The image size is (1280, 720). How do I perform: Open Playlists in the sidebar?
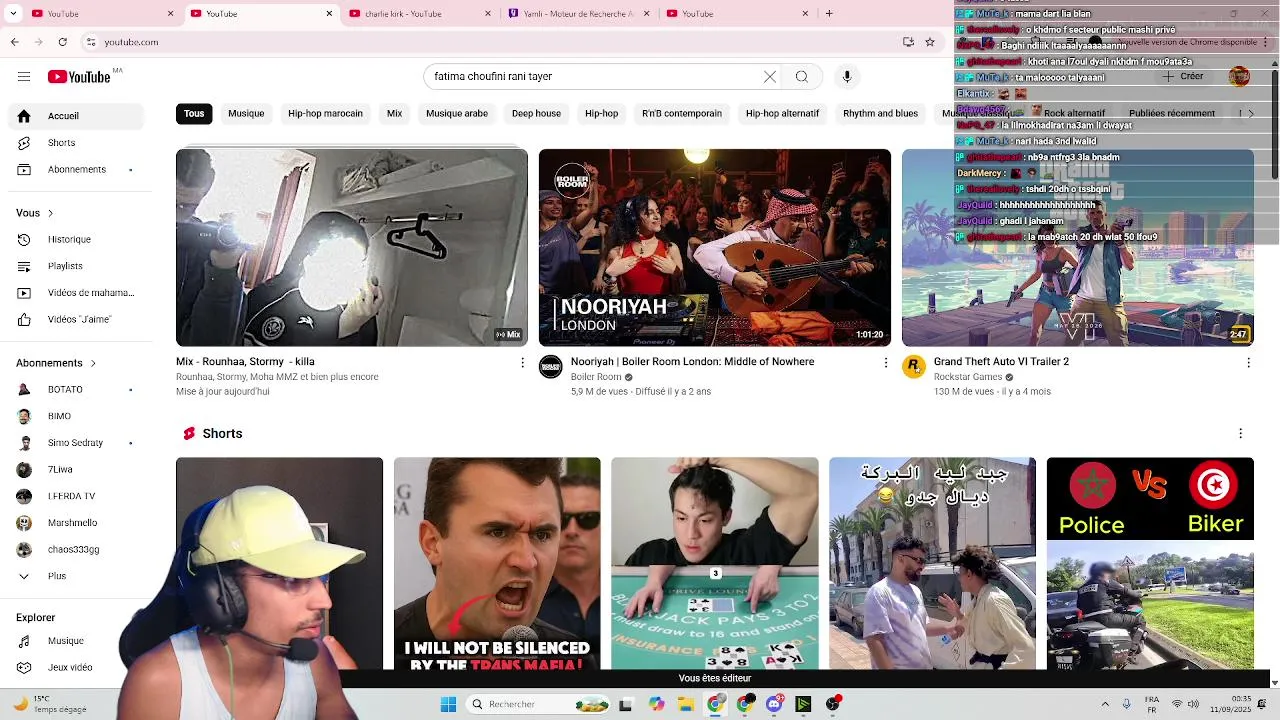80,266
